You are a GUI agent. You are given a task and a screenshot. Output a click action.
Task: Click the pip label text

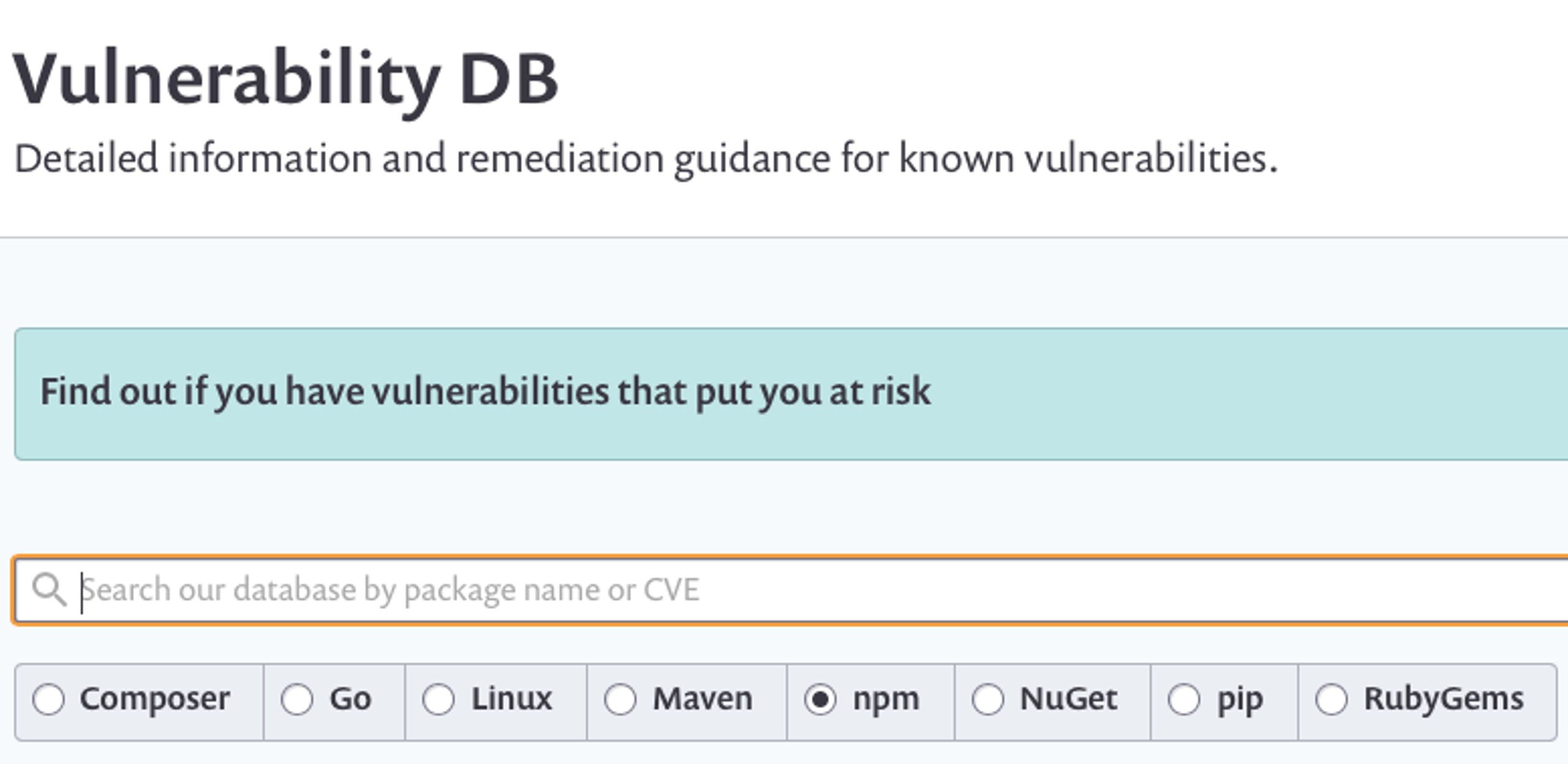(x=1240, y=700)
